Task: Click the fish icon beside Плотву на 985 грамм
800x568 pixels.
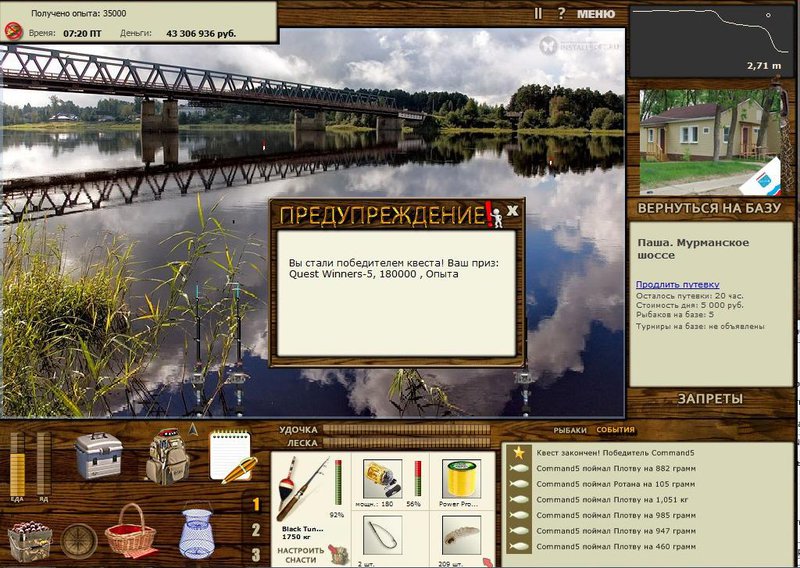Action: click(x=519, y=515)
